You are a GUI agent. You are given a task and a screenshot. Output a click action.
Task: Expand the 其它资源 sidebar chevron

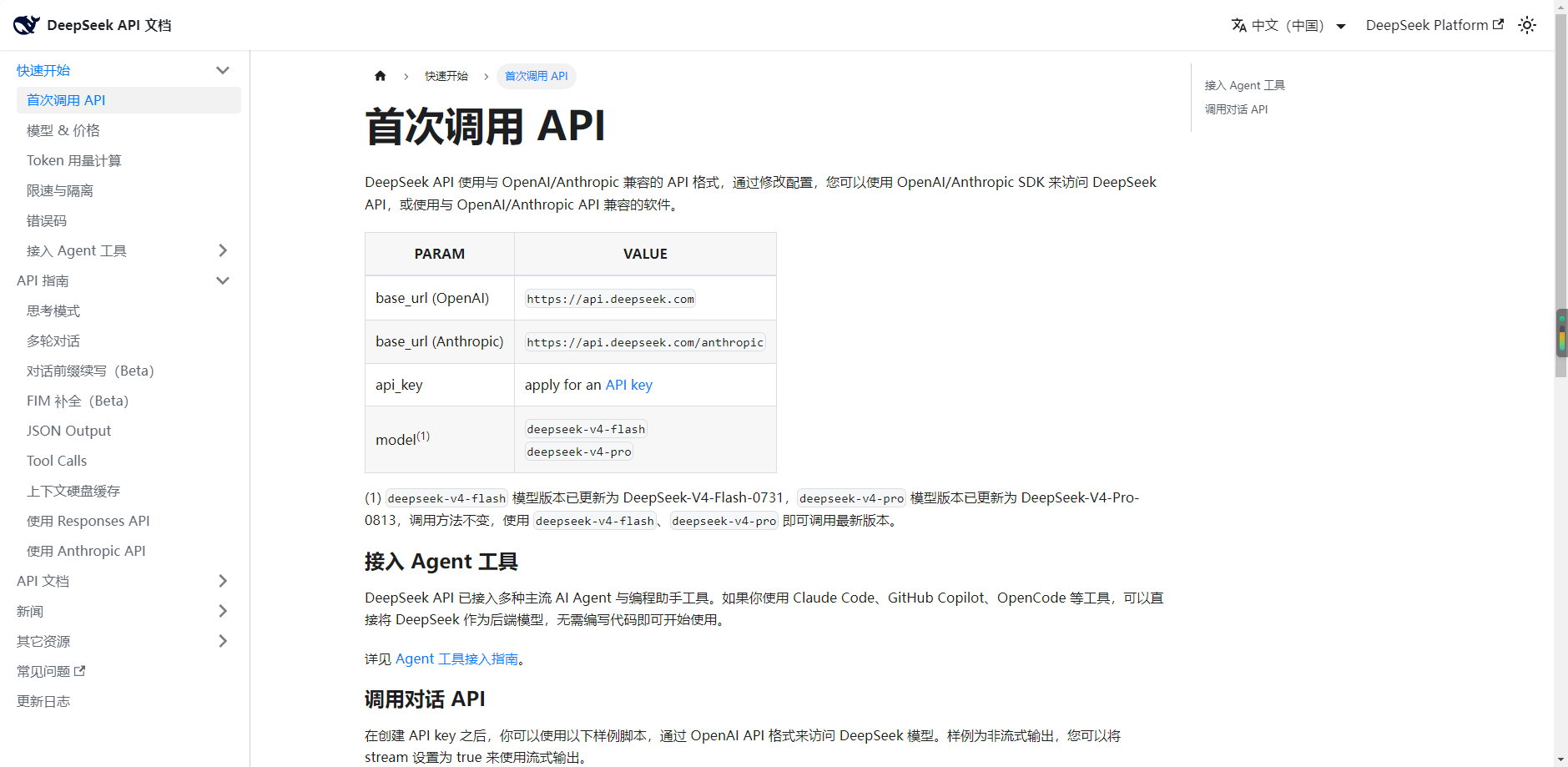[x=223, y=641]
